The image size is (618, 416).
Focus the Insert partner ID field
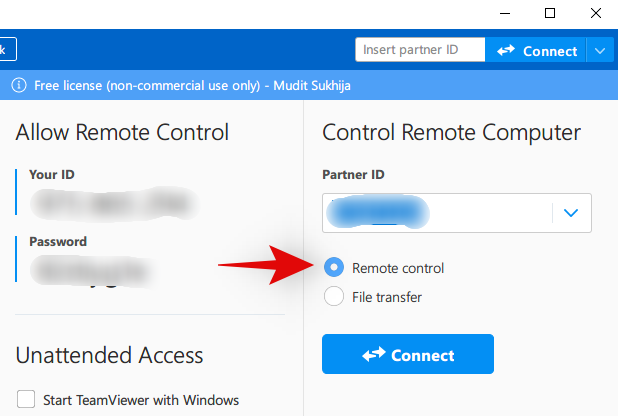click(x=420, y=50)
